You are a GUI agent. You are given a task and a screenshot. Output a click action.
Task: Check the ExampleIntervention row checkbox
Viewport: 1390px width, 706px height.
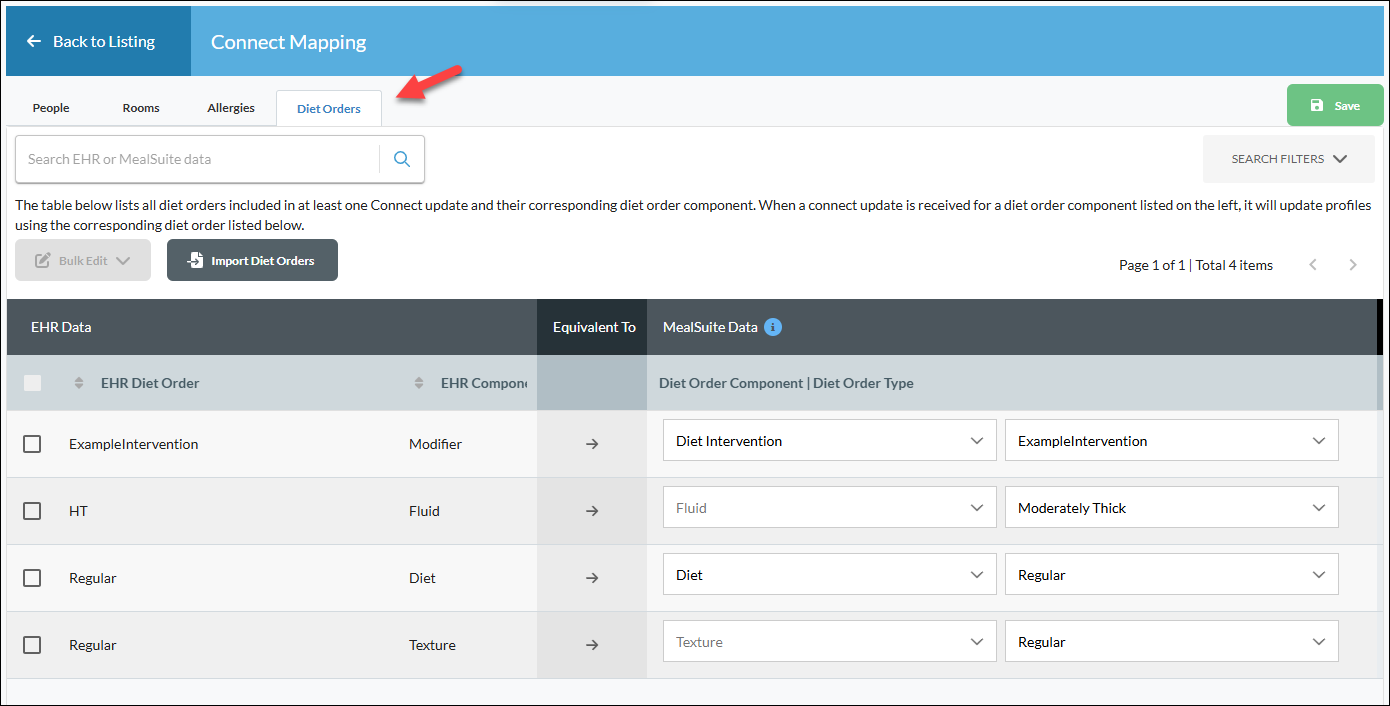[x=32, y=443]
